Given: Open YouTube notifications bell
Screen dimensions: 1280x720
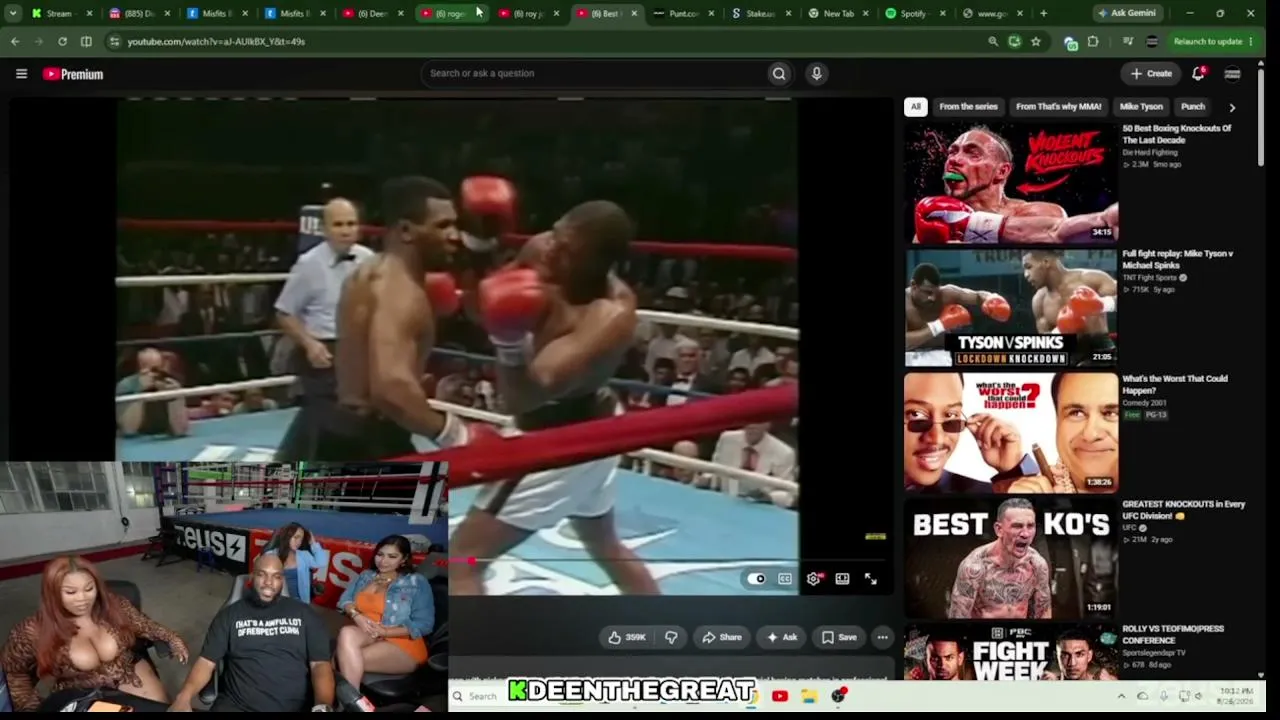Looking at the screenshot, I should pyautogui.click(x=1198, y=73).
